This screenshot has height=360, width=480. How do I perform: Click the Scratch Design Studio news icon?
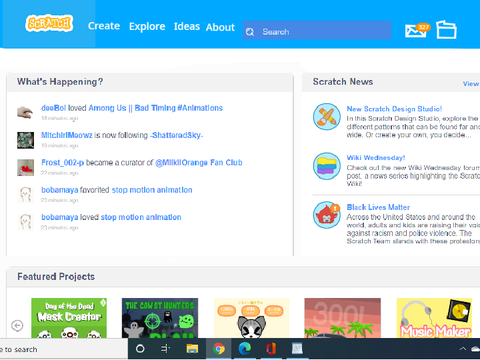click(327, 117)
